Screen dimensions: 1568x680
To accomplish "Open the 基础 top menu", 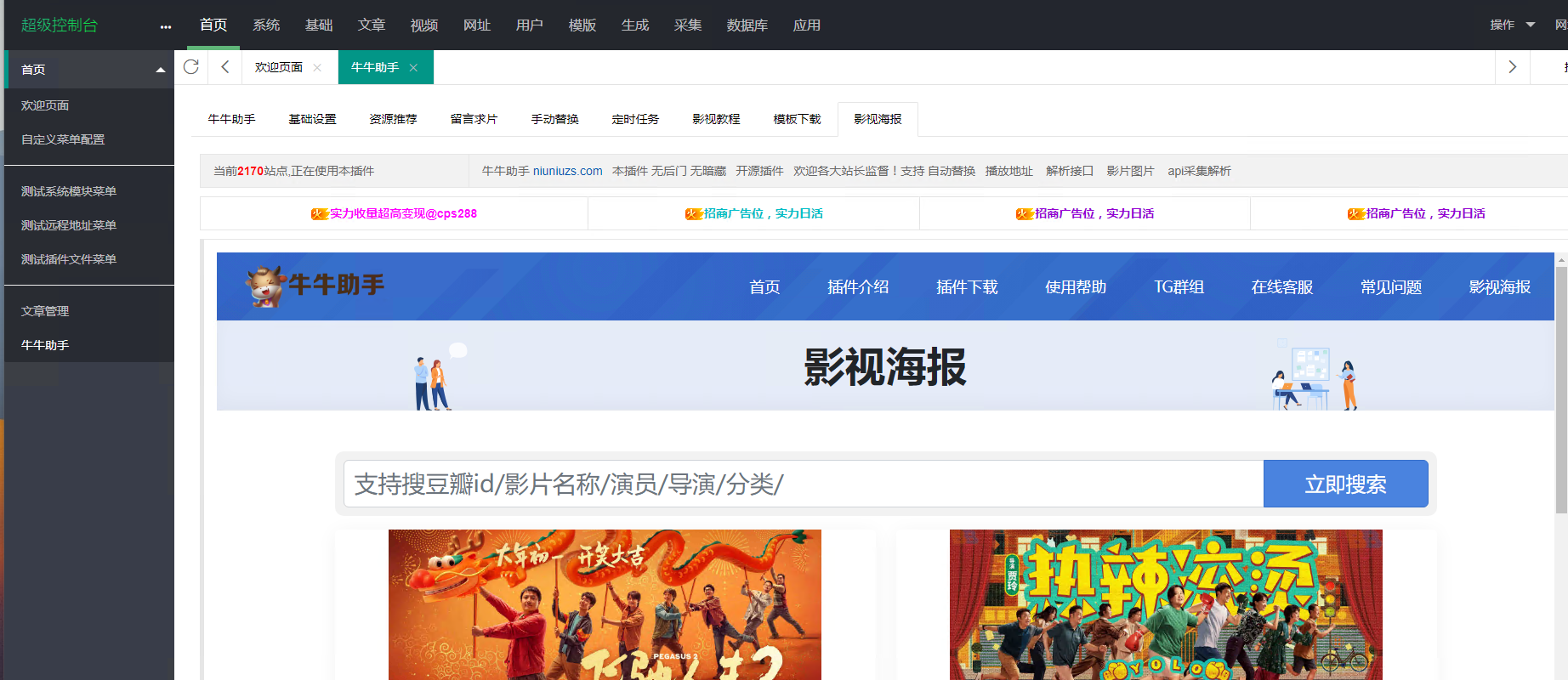I will (319, 25).
